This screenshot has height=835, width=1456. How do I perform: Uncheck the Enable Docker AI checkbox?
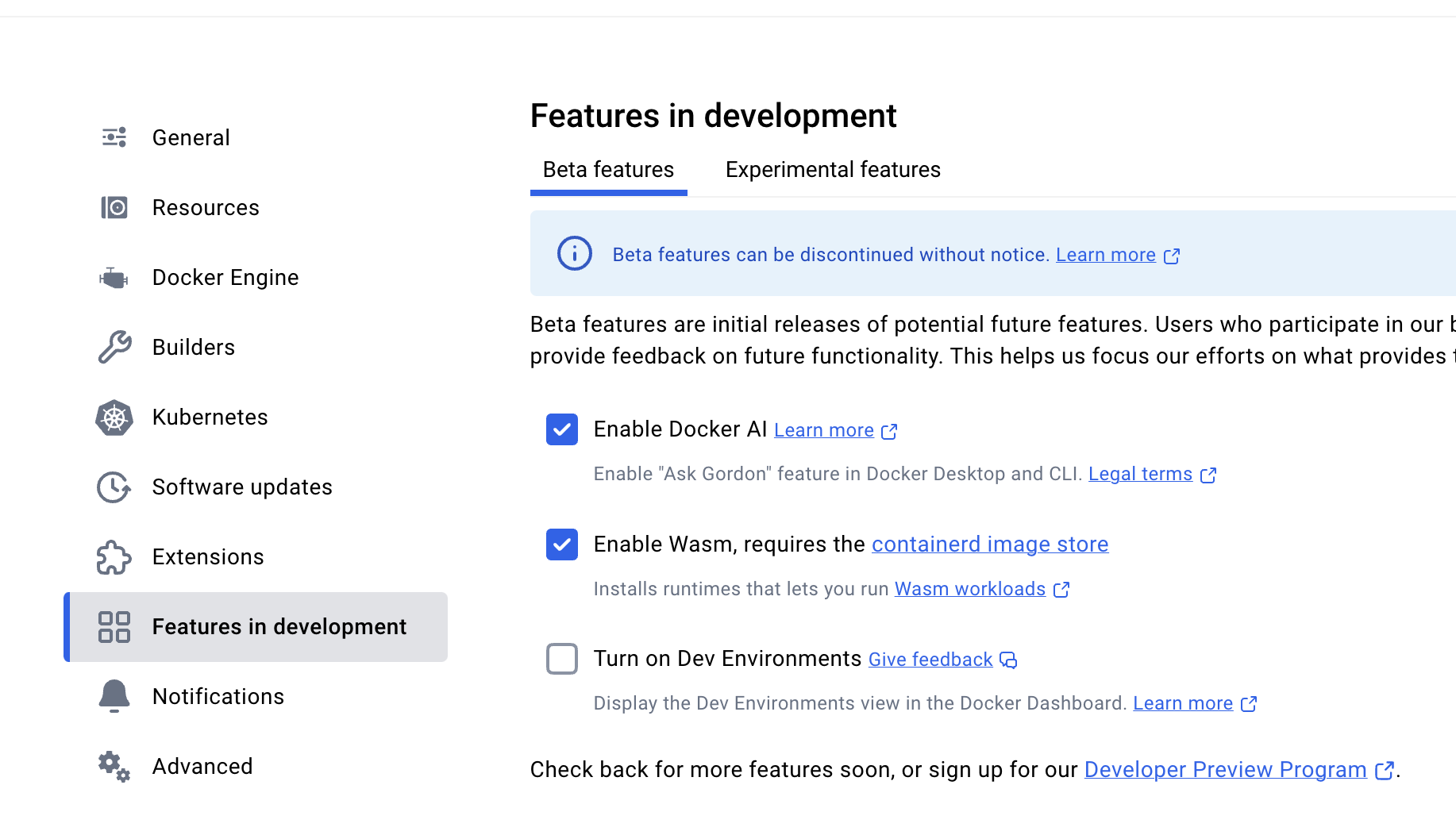click(562, 429)
